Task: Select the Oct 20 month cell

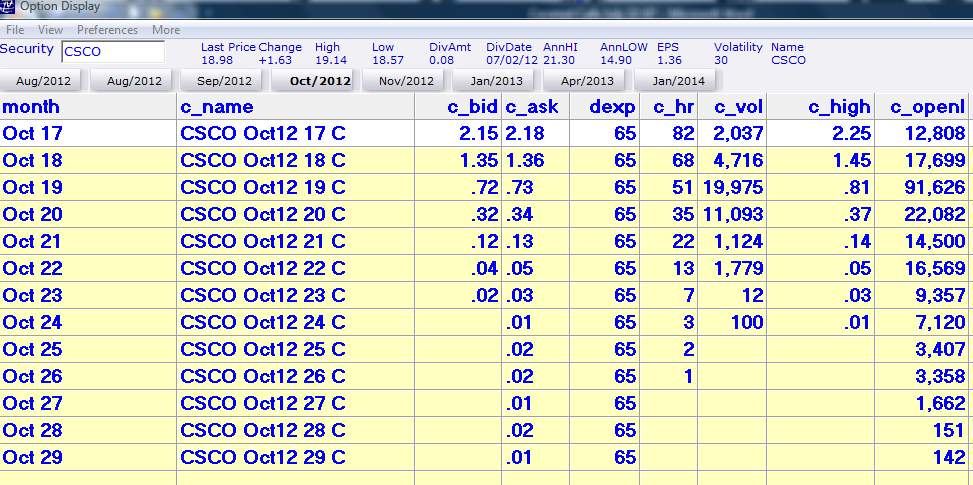Action: click(x=88, y=214)
